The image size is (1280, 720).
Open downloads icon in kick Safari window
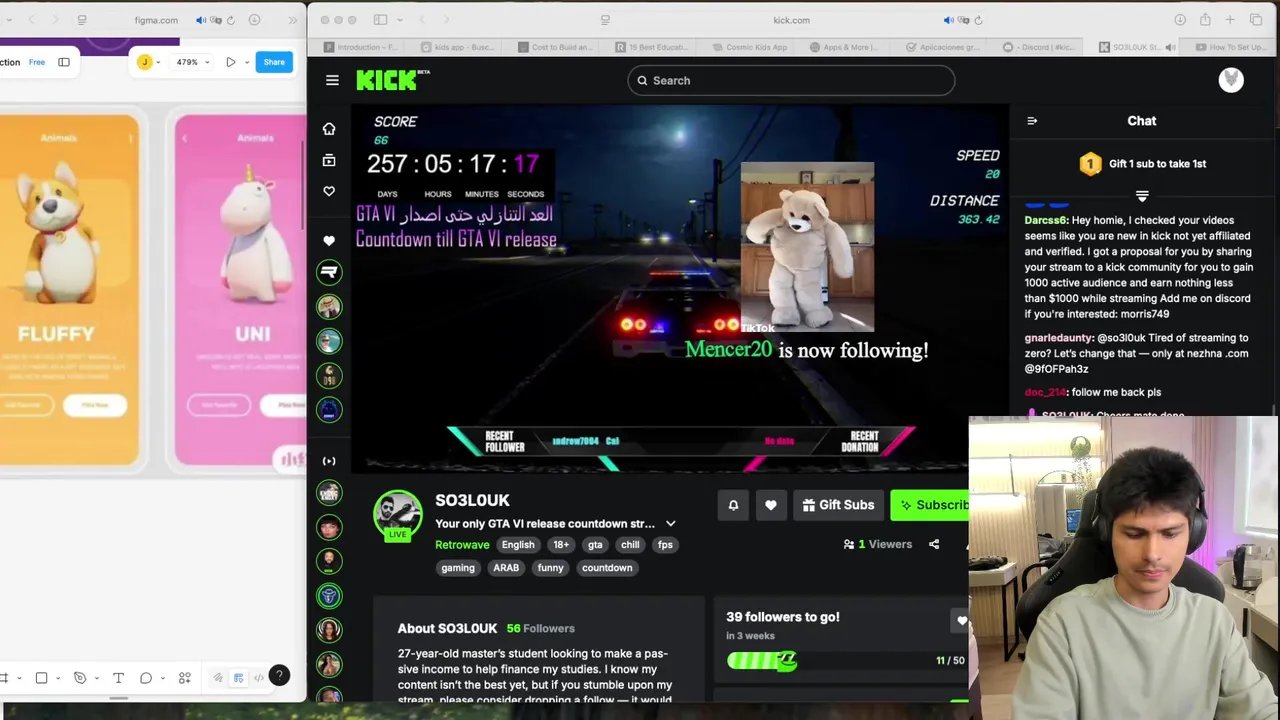click(x=1180, y=20)
